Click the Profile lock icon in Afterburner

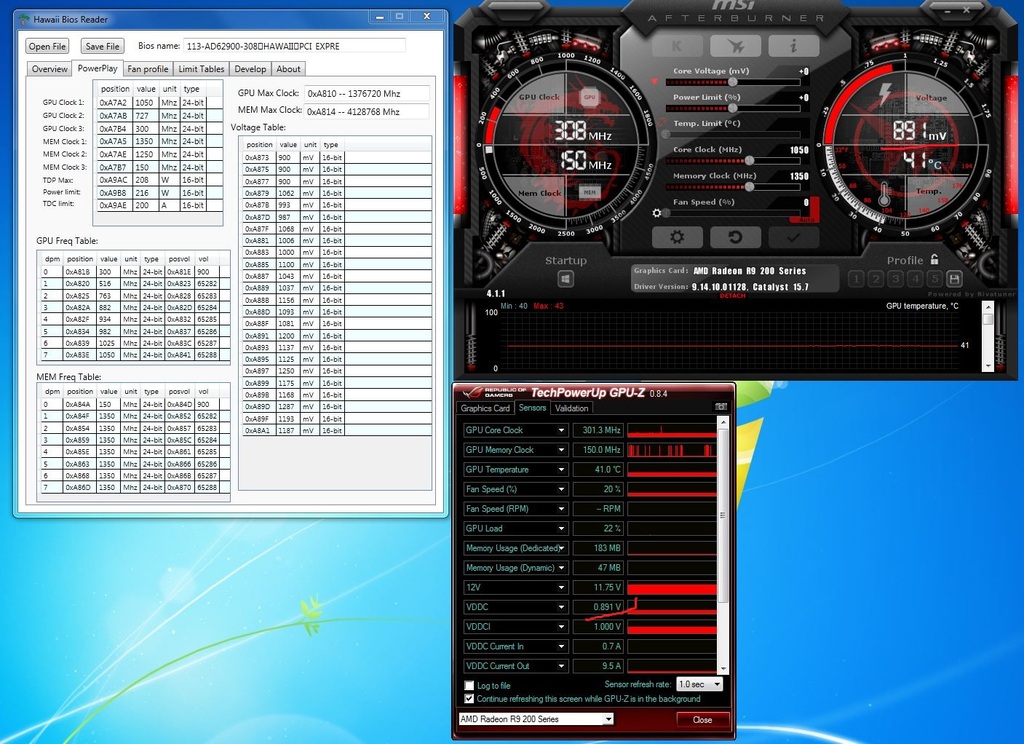935,259
